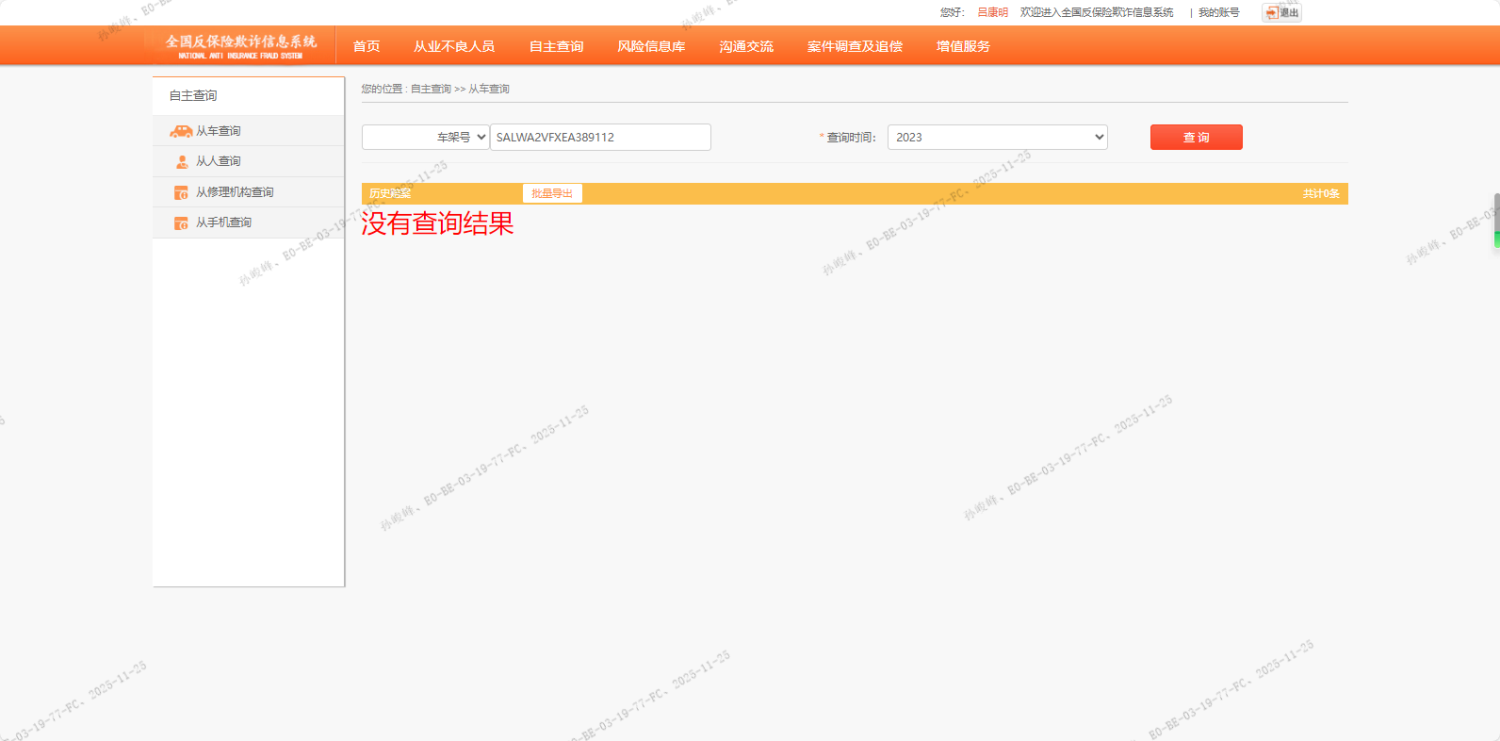1500x741 pixels.
Task: Expand the 查询时间 year dropdown
Action: click(997, 137)
